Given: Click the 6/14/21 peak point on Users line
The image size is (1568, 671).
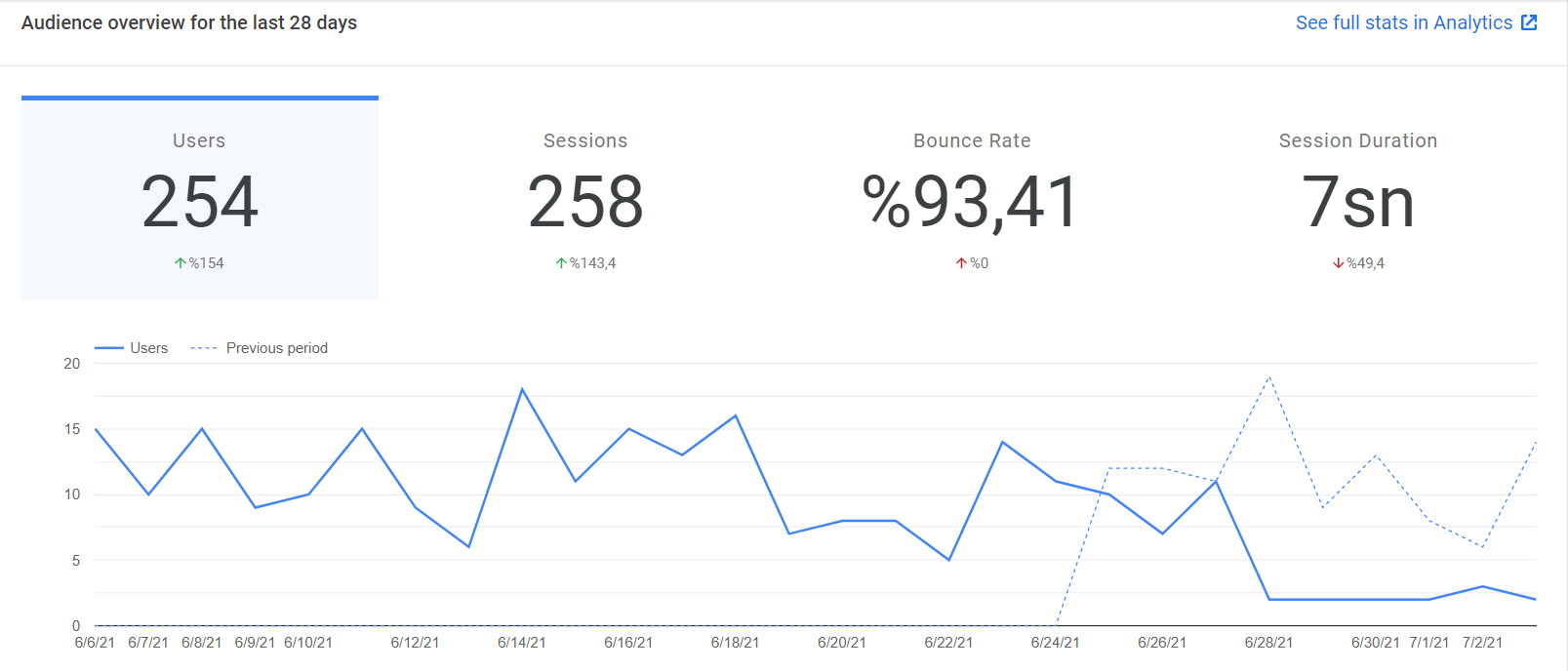Looking at the screenshot, I should pyautogui.click(x=522, y=389).
